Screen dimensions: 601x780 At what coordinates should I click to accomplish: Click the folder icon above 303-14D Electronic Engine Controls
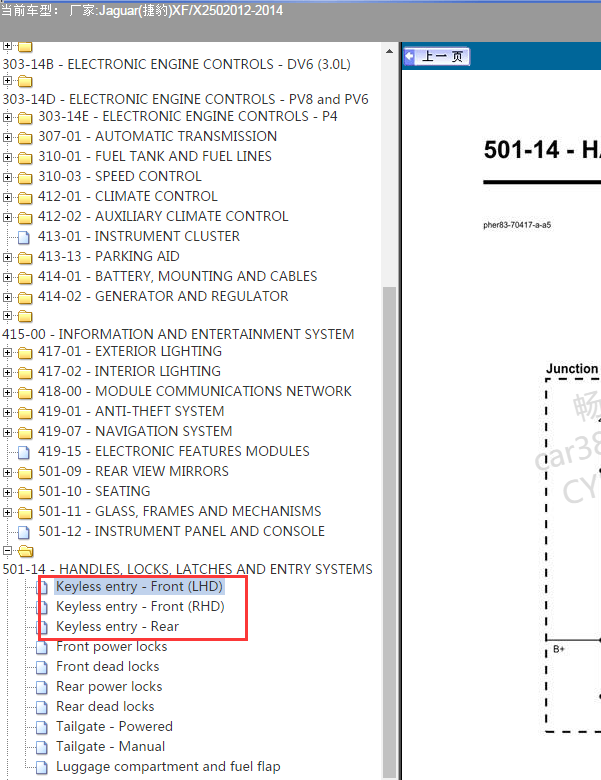(x=25, y=81)
